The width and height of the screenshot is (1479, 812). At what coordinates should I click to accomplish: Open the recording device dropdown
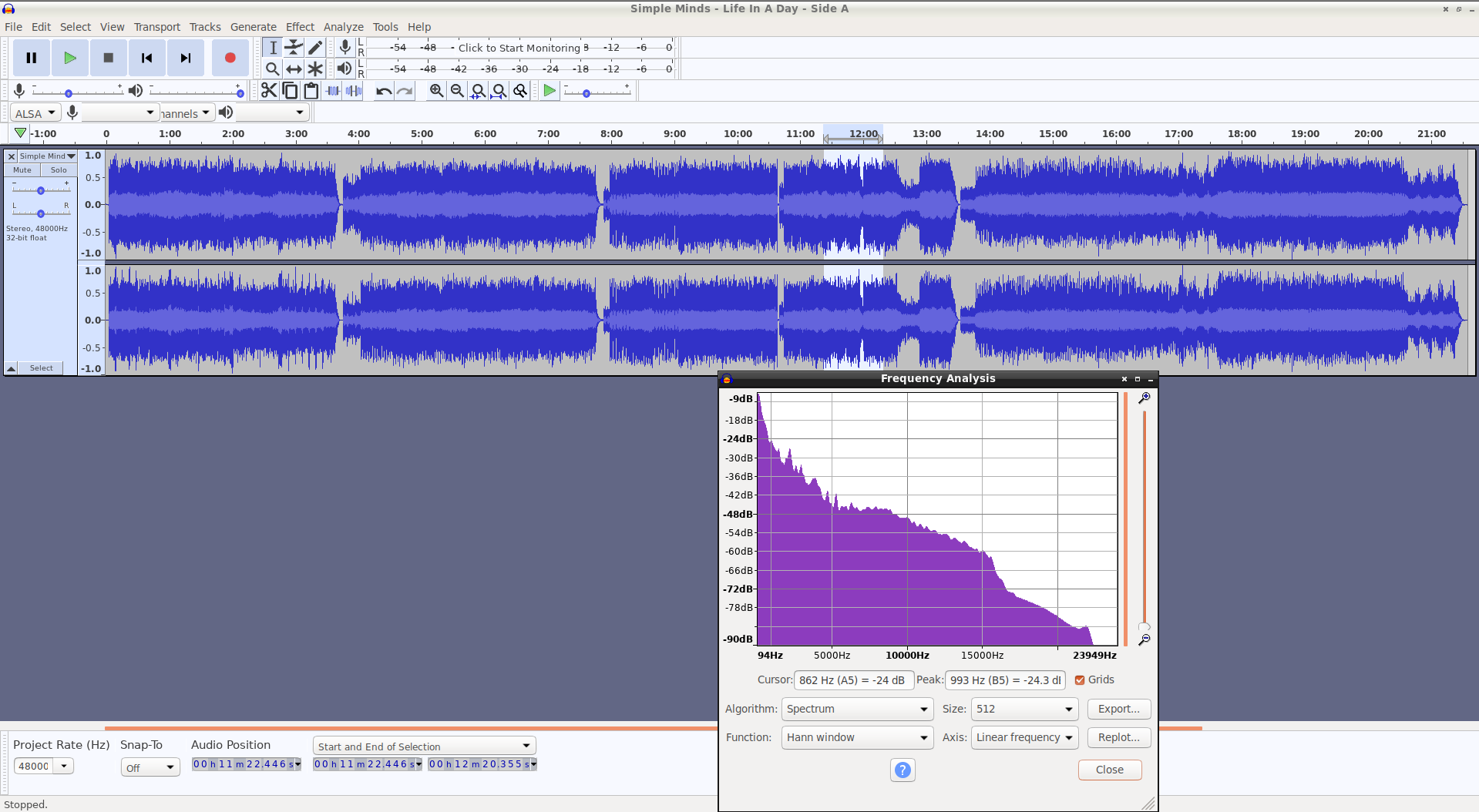(119, 113)
